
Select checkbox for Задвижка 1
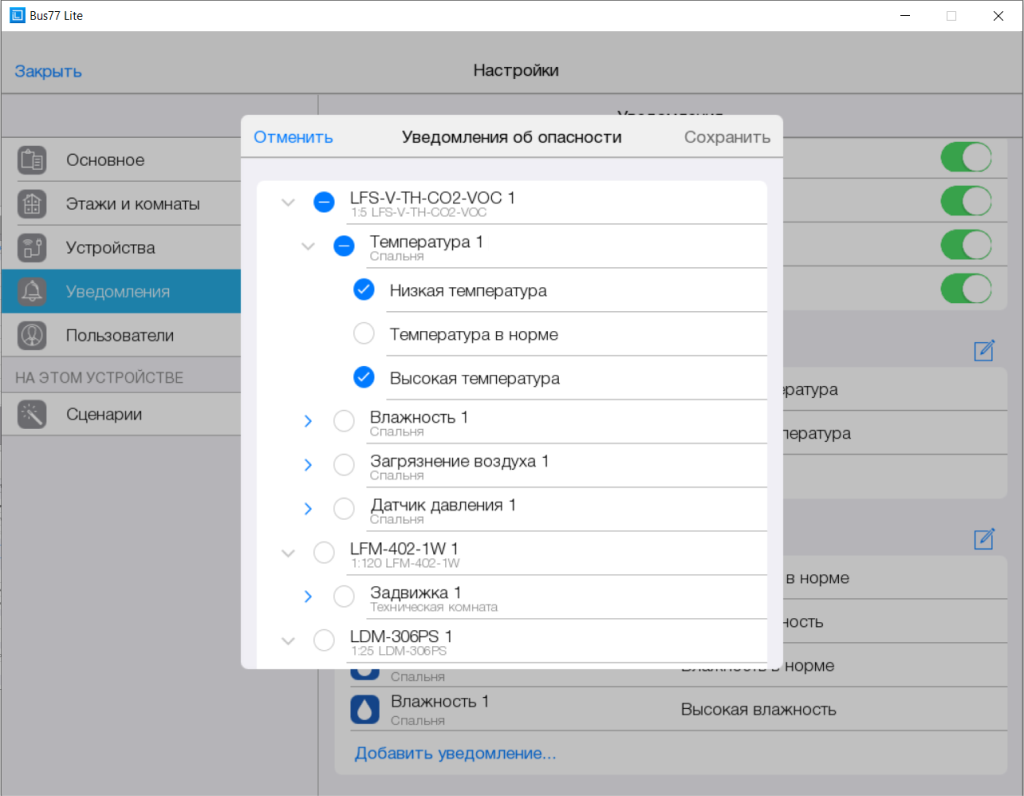(x=344, y=597)
